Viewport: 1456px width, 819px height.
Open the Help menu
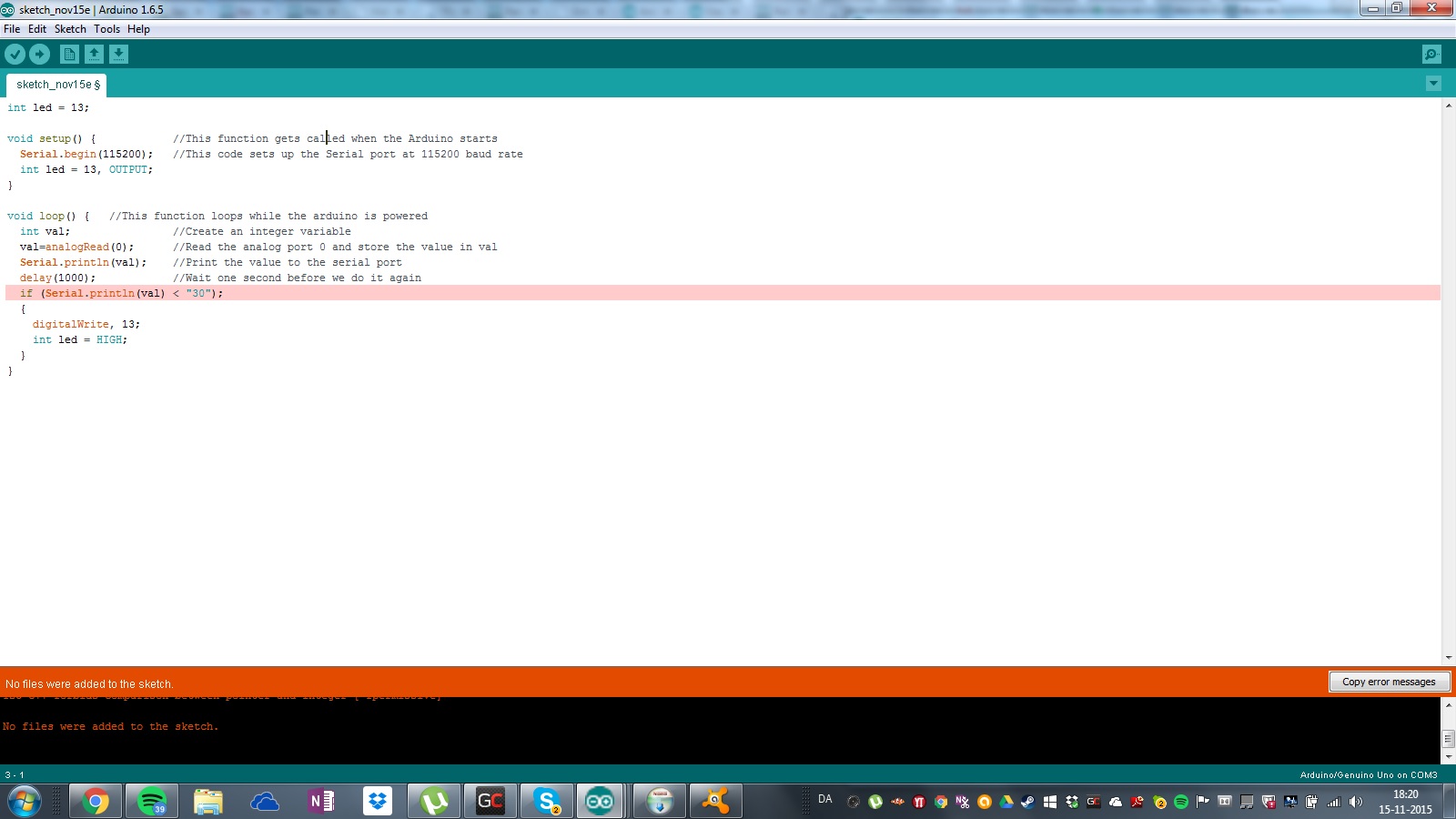(x=138, y=29)
